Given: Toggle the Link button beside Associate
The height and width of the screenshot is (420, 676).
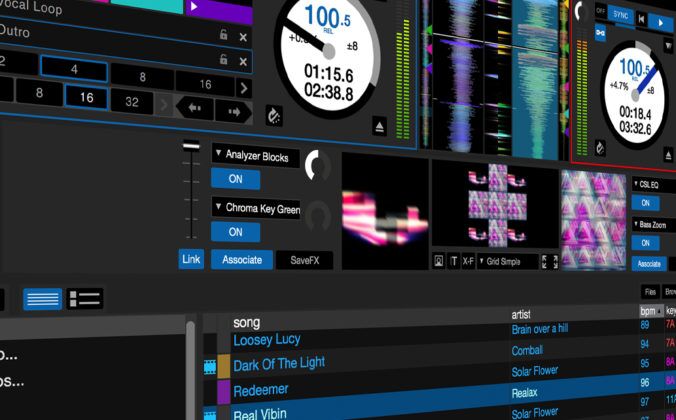Looking at the screenshot, I should pyautogui.click(x=191, y=259).
